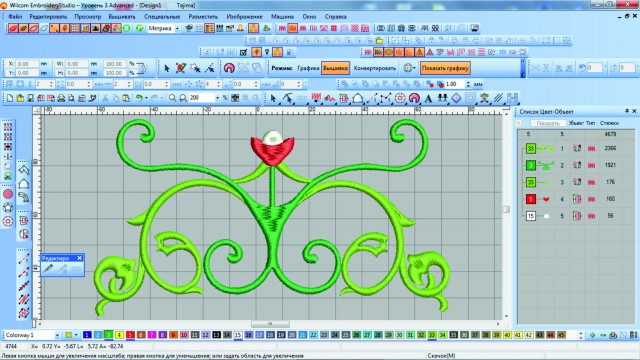Toggle the proportional scaling lock icon
The height and width of the screenshot is (360, 640).
click(141, 68)
